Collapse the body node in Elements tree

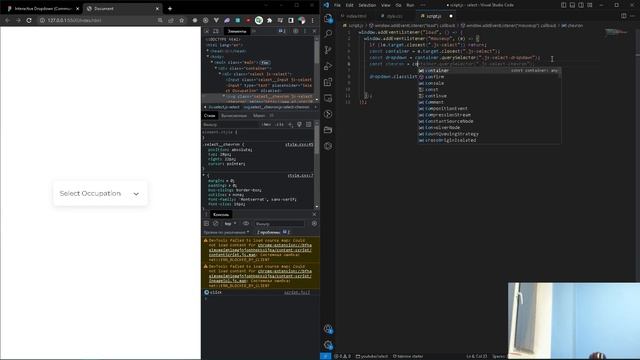[208, 57]
